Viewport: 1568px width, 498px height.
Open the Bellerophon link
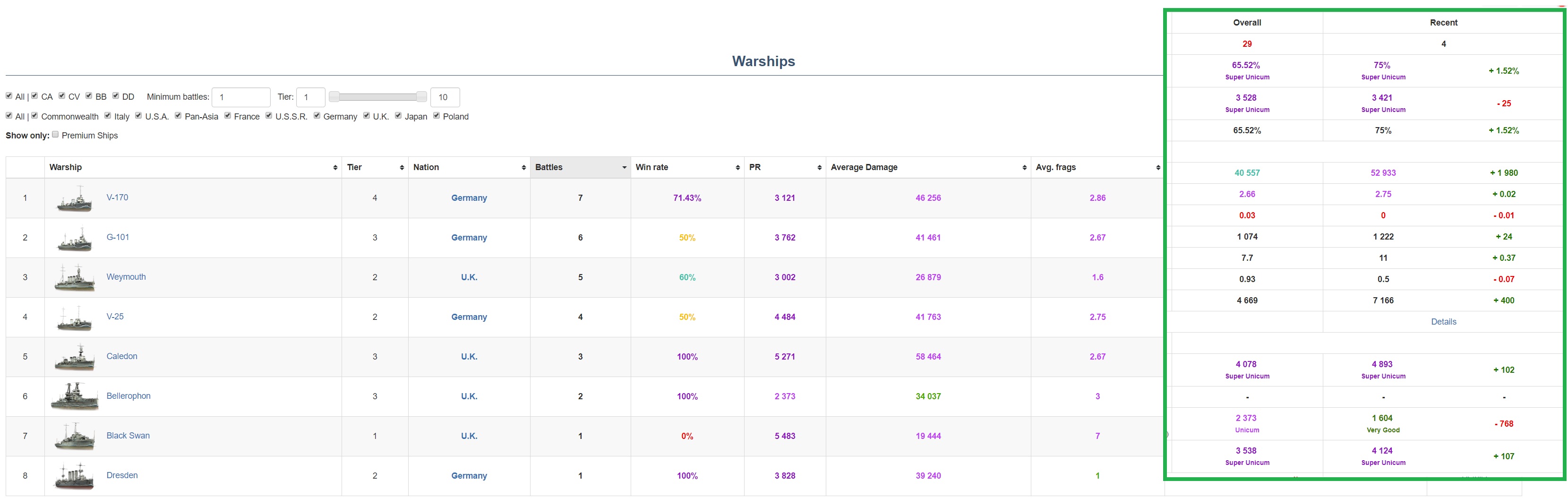click(x=129, y=396)
